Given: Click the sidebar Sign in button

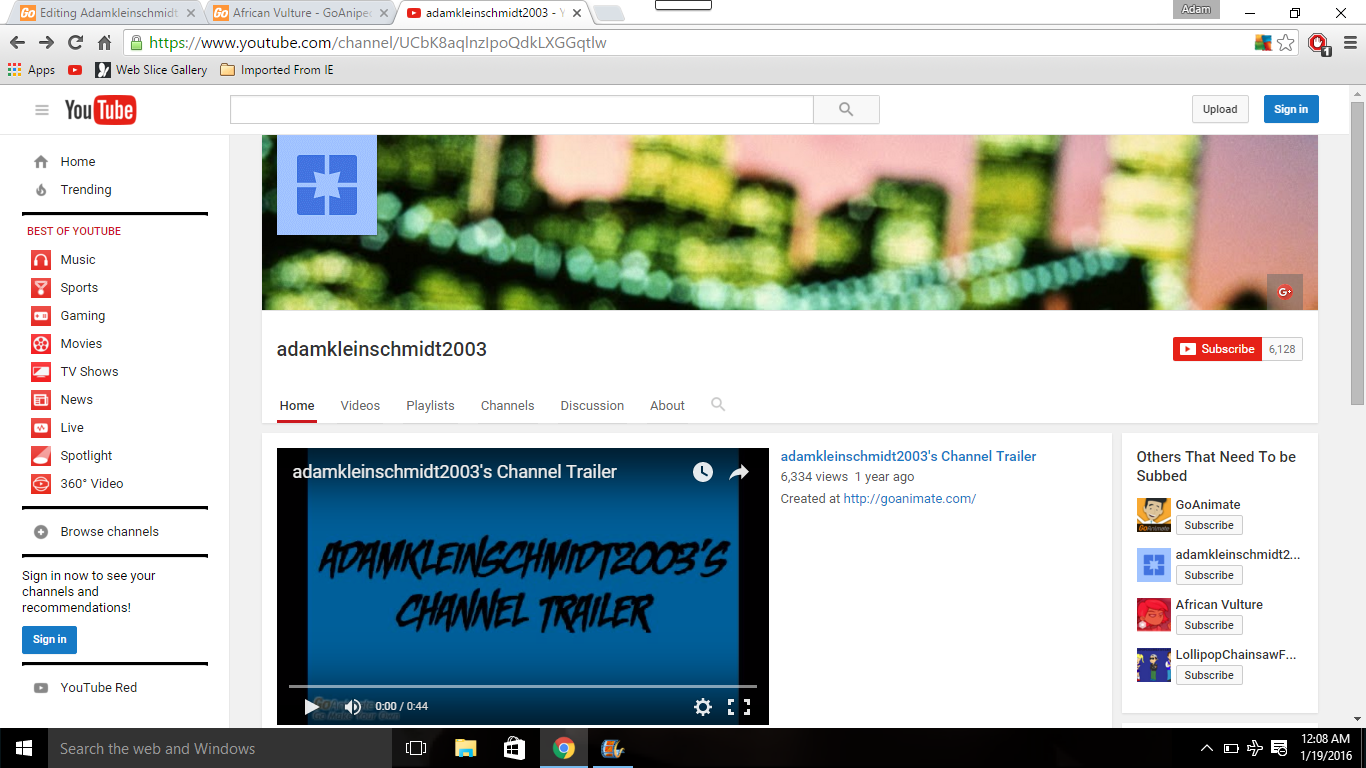Looking at the screenshot, I should pyautogui.click(x=49, y=640).
